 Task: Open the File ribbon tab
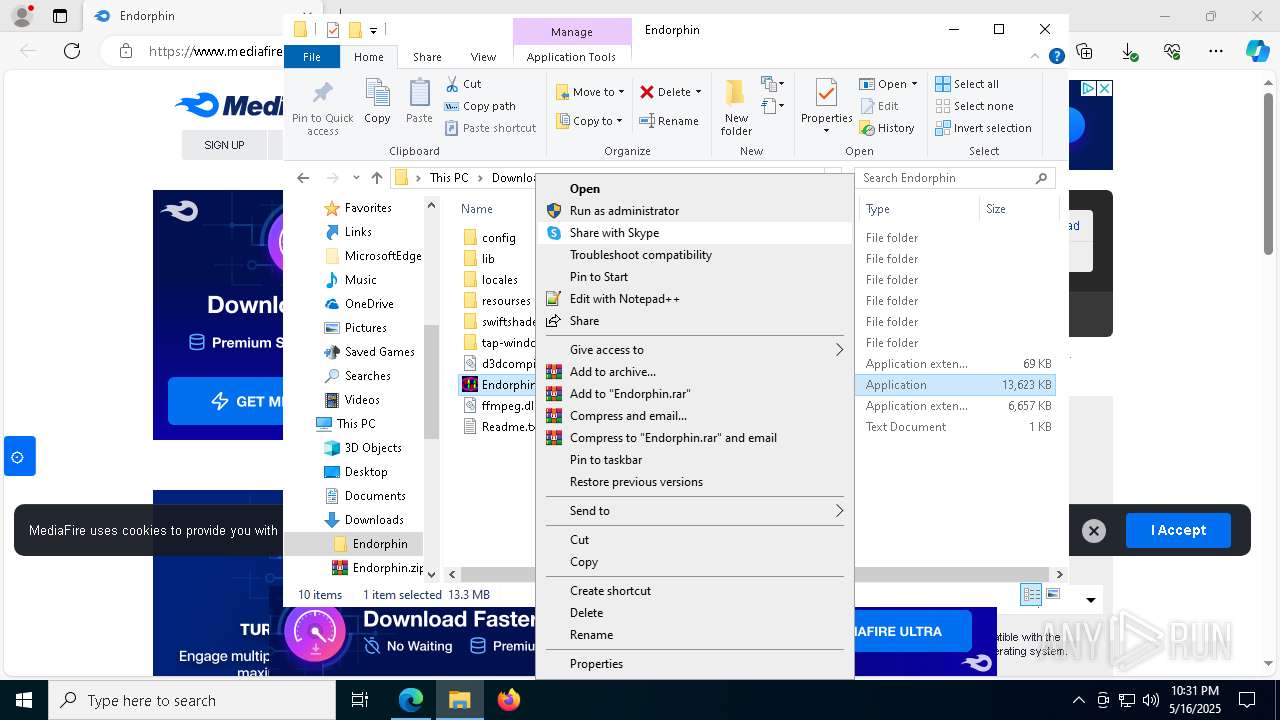tap(312, 57)
